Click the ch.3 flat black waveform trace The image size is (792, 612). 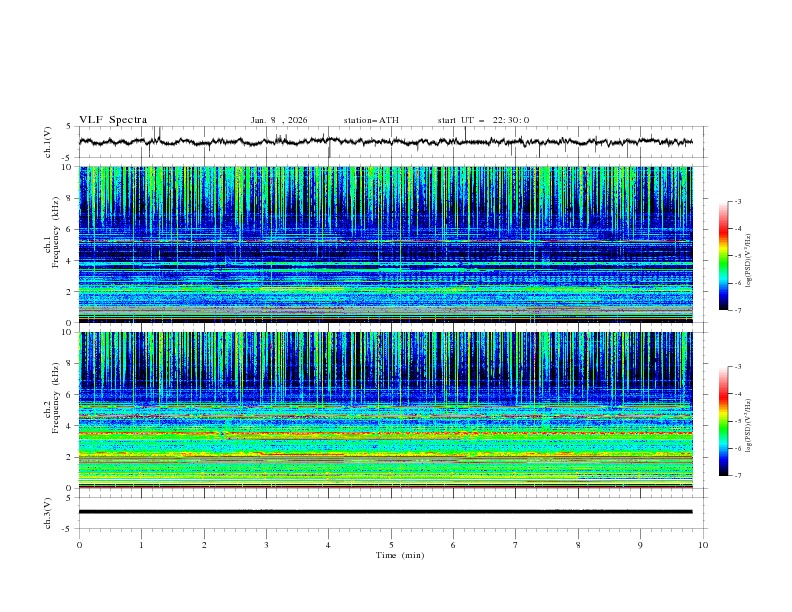click(x=385, y=512)
